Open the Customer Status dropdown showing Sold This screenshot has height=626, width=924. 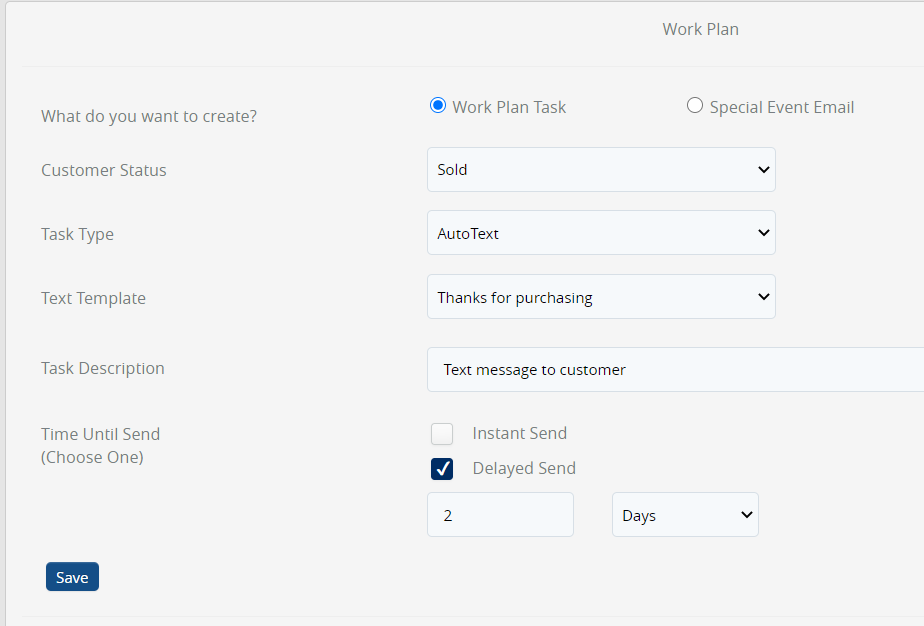click(600, 170)
